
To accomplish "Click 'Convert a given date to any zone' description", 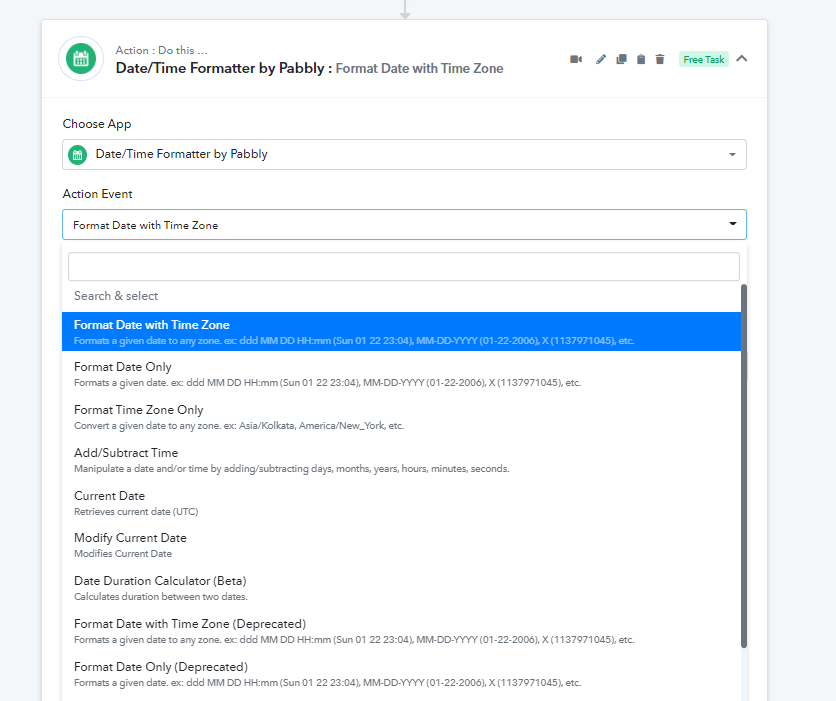I will pyautogui.click(x=239, y=426).
